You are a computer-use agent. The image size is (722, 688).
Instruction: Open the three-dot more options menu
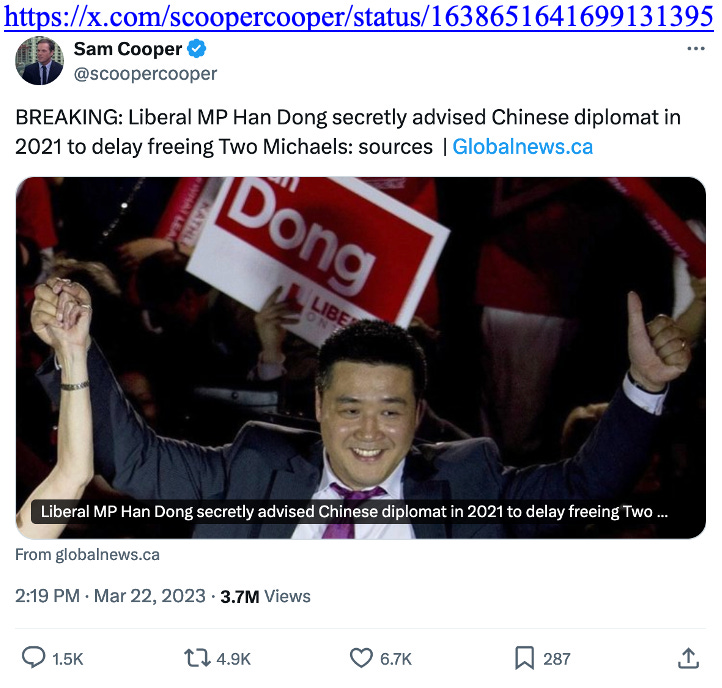(695, 48)
